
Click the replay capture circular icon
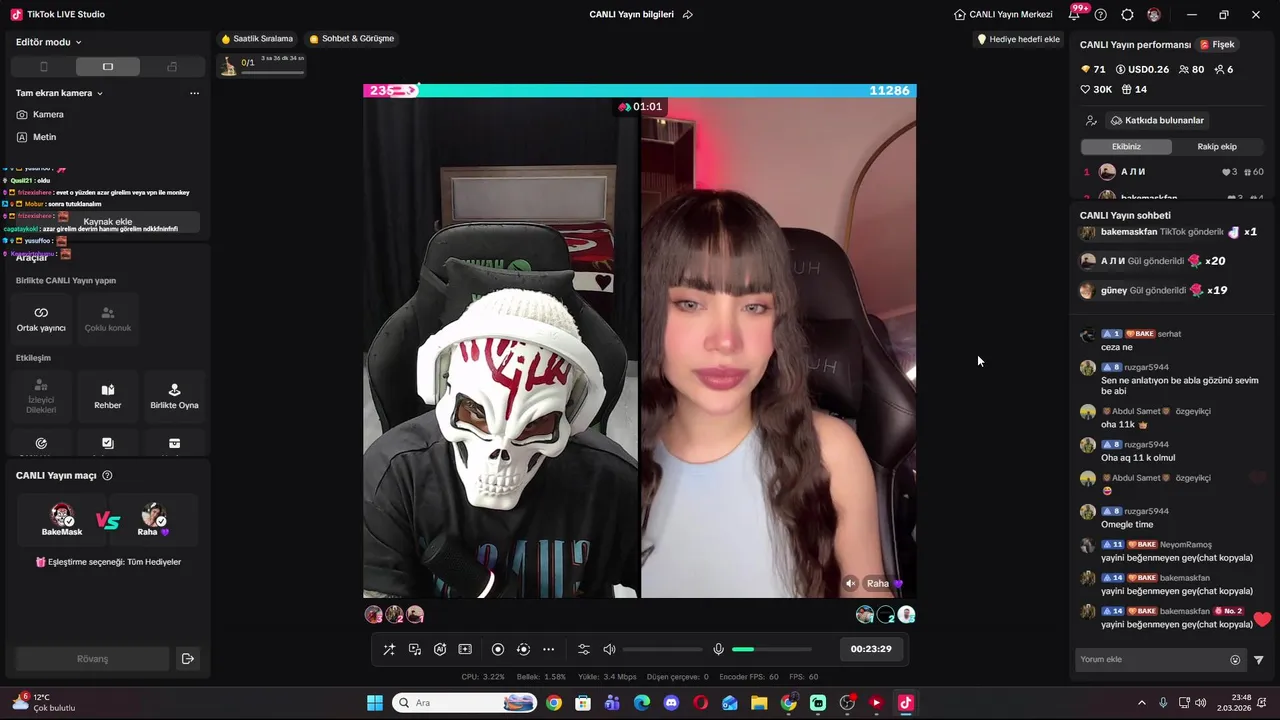pos(523,649)
